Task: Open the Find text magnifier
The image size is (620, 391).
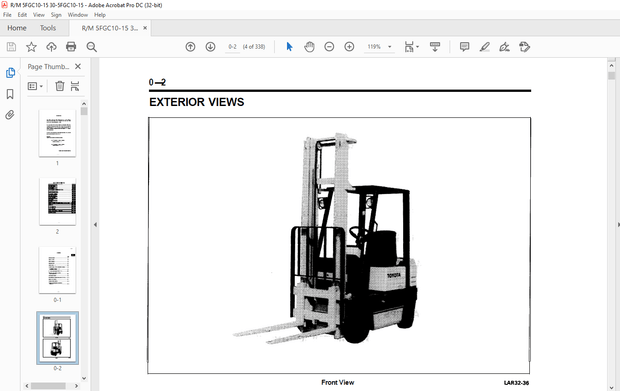Action: pos(91,47)
